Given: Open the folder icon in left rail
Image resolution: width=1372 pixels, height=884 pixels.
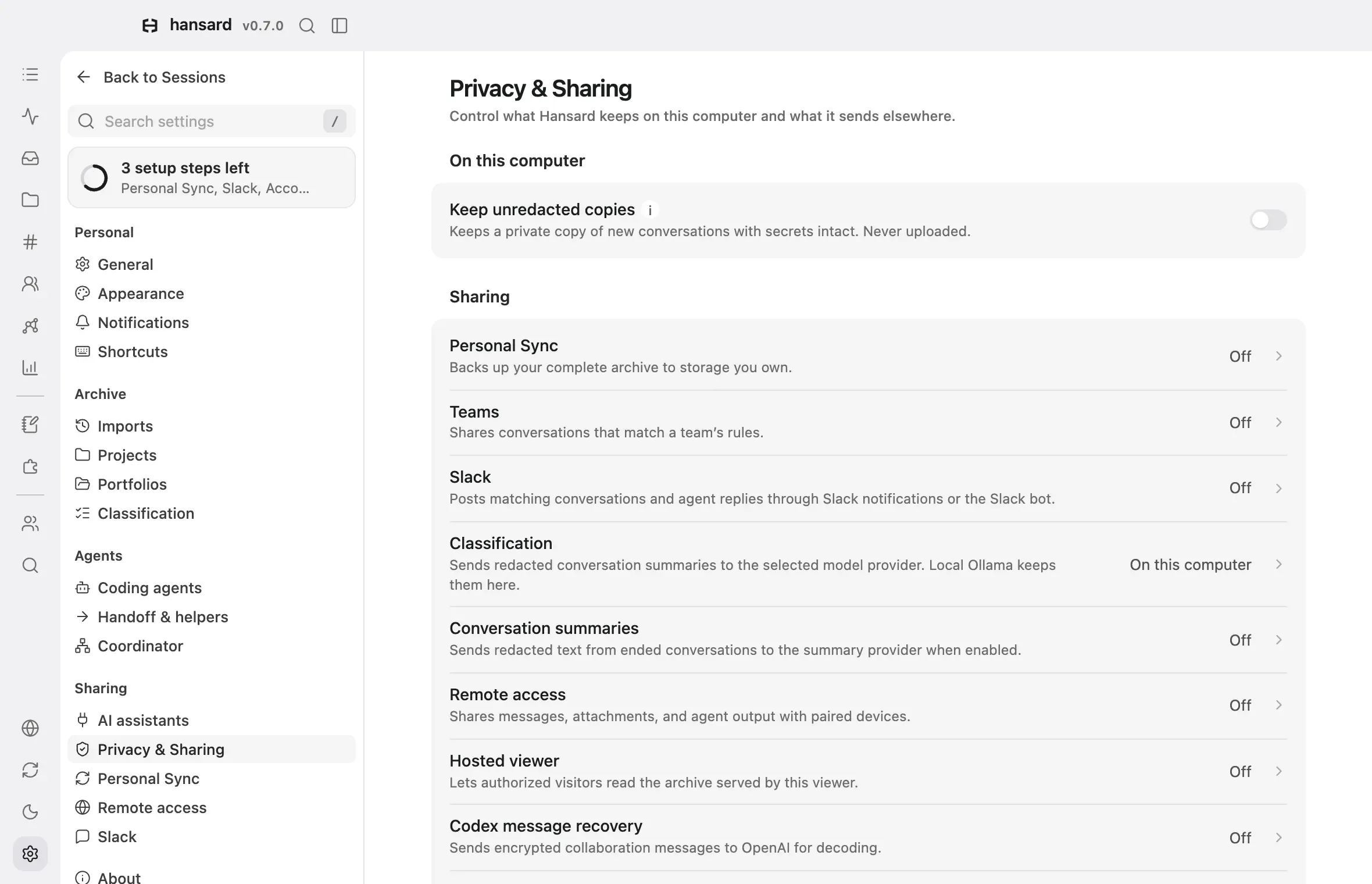Looking at the screenshot, I should [30, 200].
